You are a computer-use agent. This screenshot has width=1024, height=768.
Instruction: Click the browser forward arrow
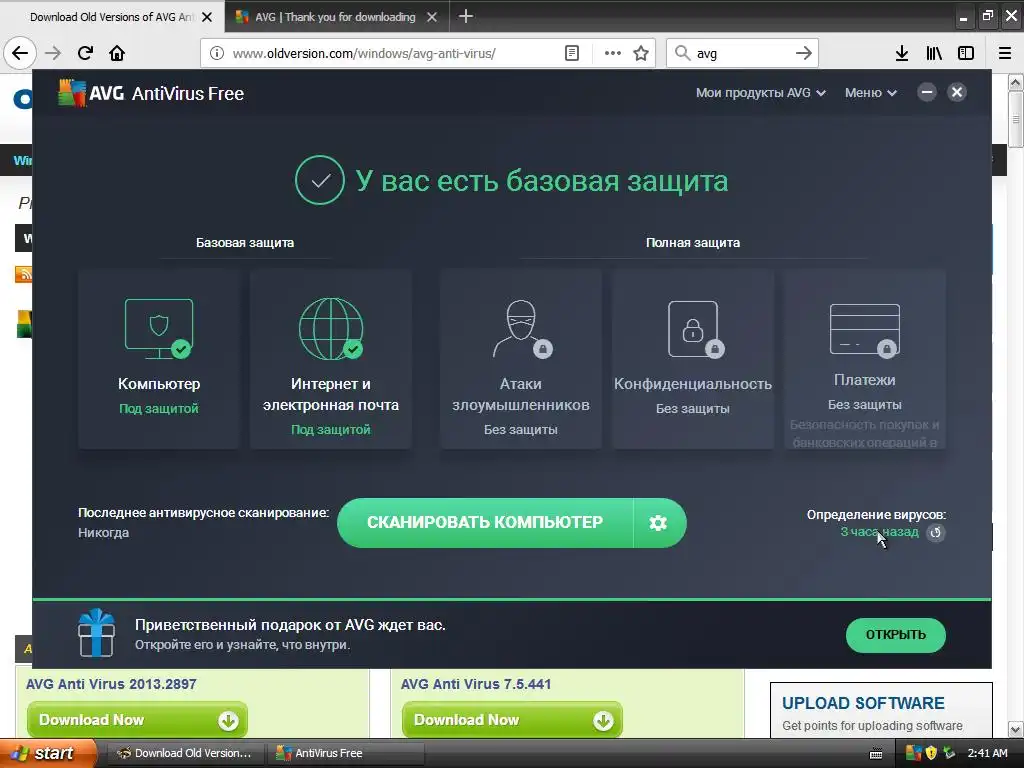click(53, 53)
